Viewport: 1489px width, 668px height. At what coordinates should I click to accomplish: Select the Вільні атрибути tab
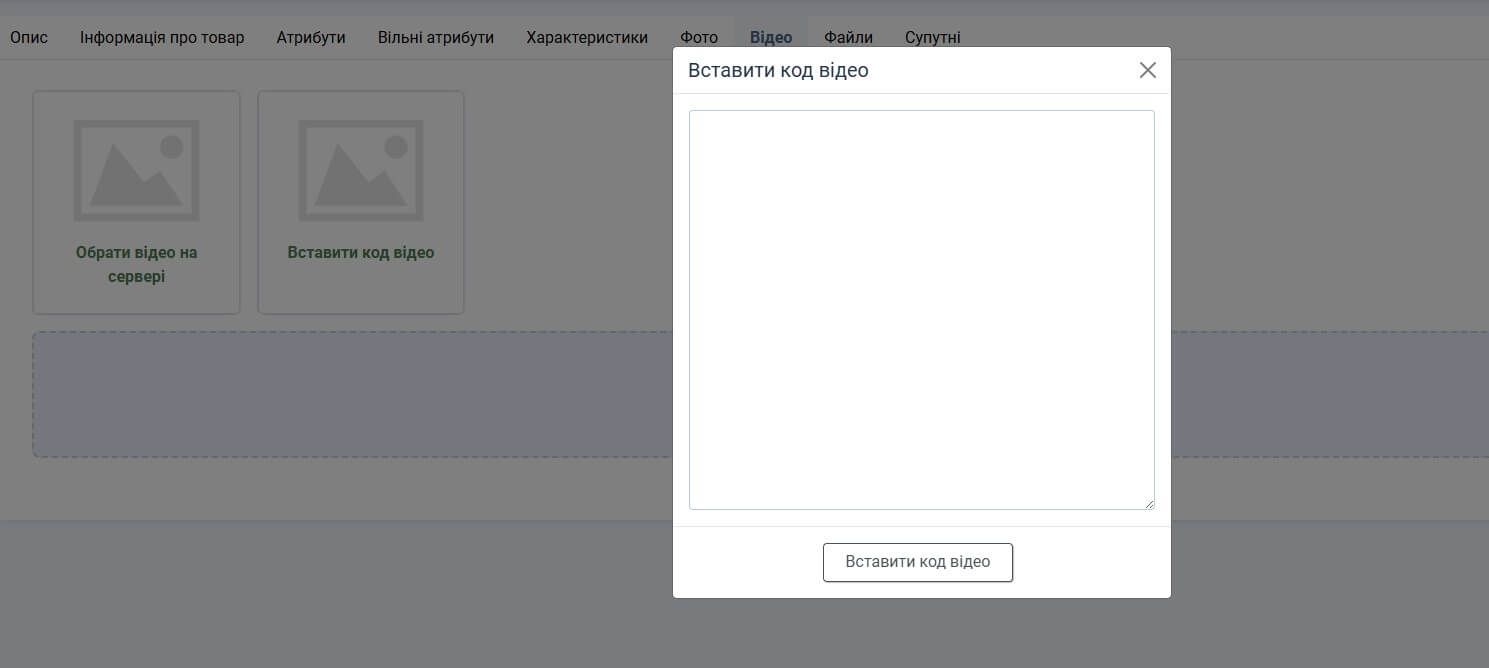click(436, 37)
